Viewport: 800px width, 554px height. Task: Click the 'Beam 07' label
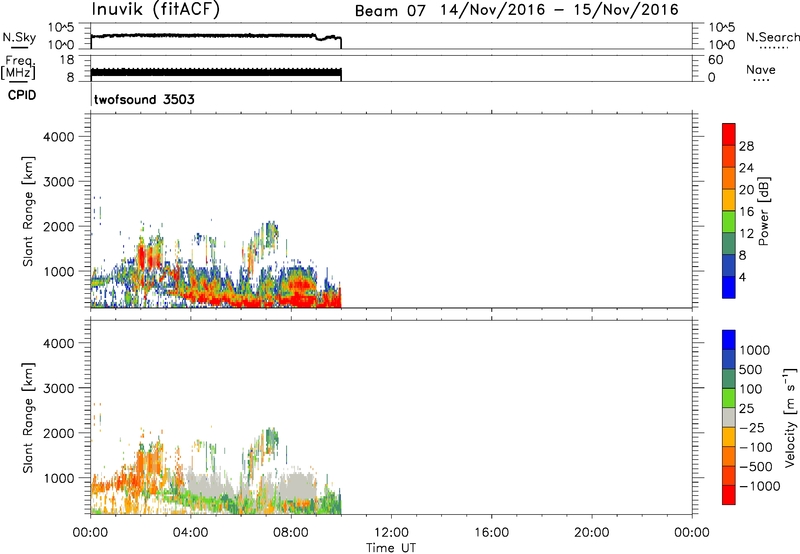390,11
